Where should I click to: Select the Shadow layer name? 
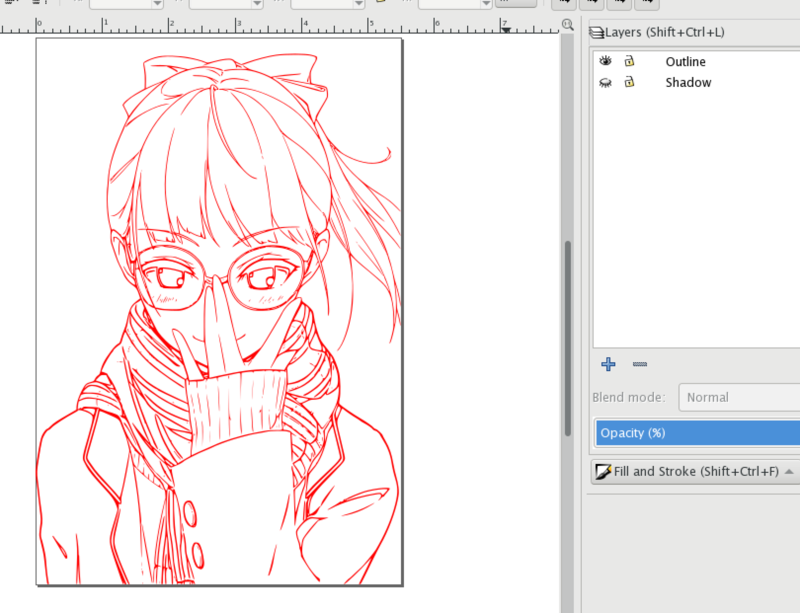[x=688, y=83]
